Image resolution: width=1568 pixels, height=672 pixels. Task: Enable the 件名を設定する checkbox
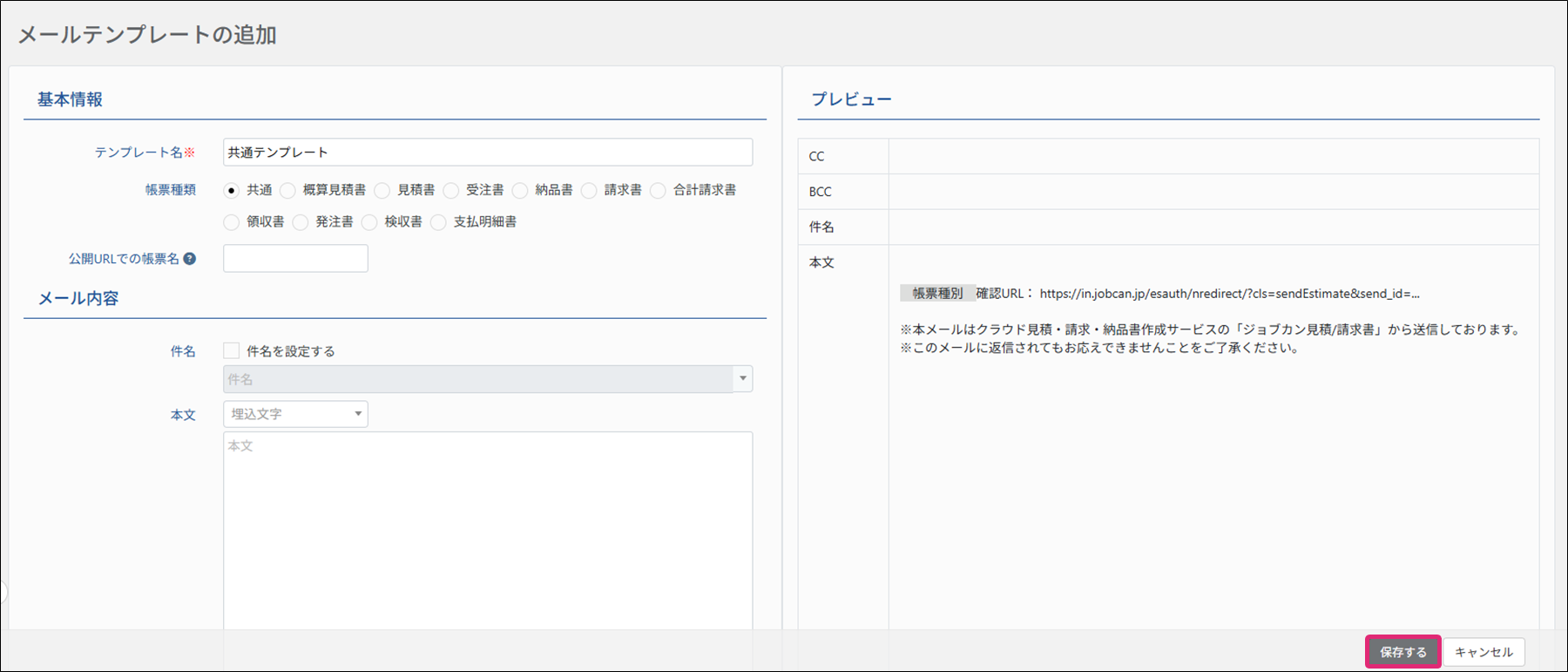pos(232,350)
